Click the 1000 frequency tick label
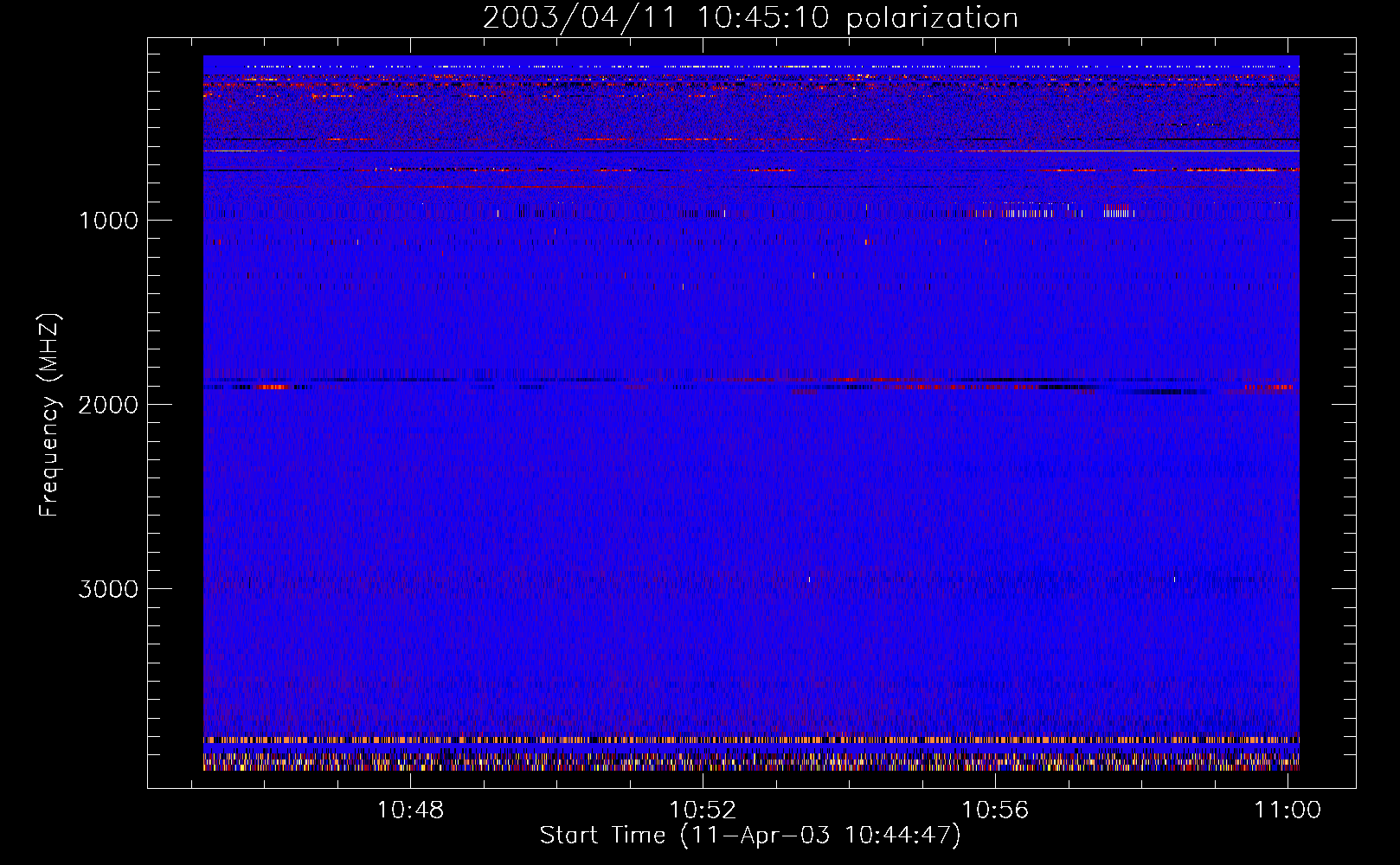Screen dimensions: 1400x865 coord(108,221)
